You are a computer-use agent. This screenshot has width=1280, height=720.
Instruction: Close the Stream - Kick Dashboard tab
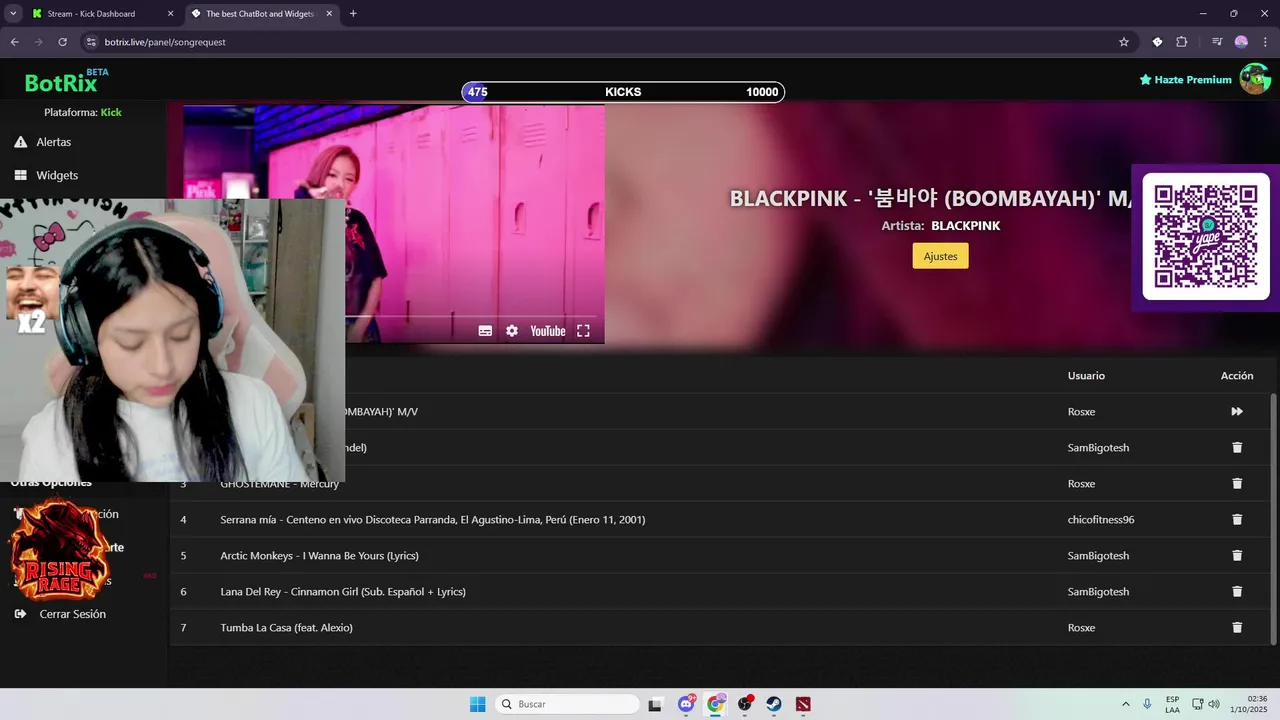pyautogui.click(x=169, y=14)
